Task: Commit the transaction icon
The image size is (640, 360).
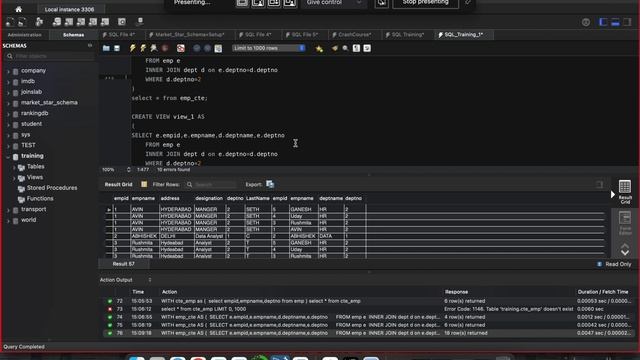Action: [x=197, y=48]
